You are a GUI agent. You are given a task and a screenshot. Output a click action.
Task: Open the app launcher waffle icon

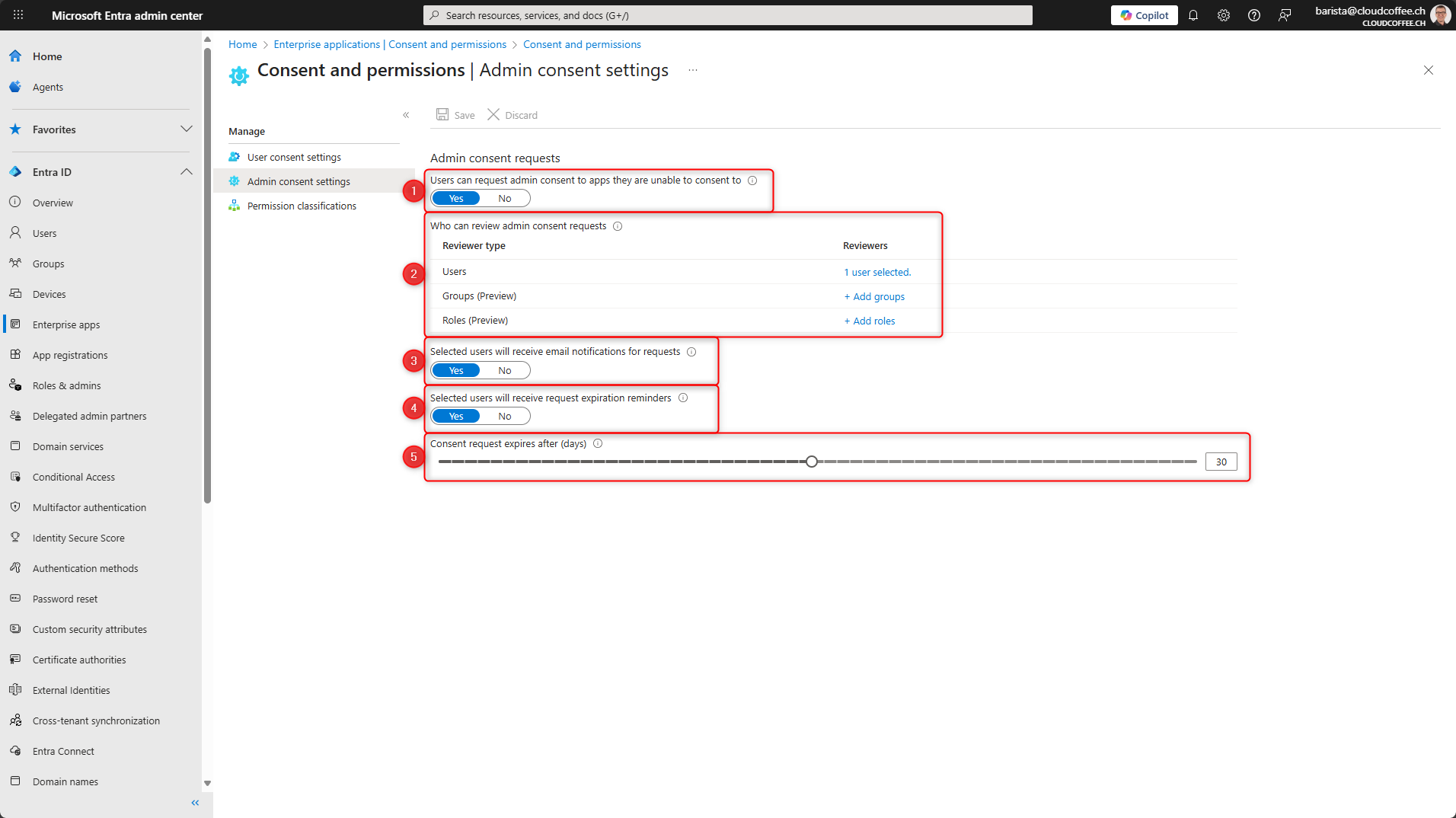(18, 15)
